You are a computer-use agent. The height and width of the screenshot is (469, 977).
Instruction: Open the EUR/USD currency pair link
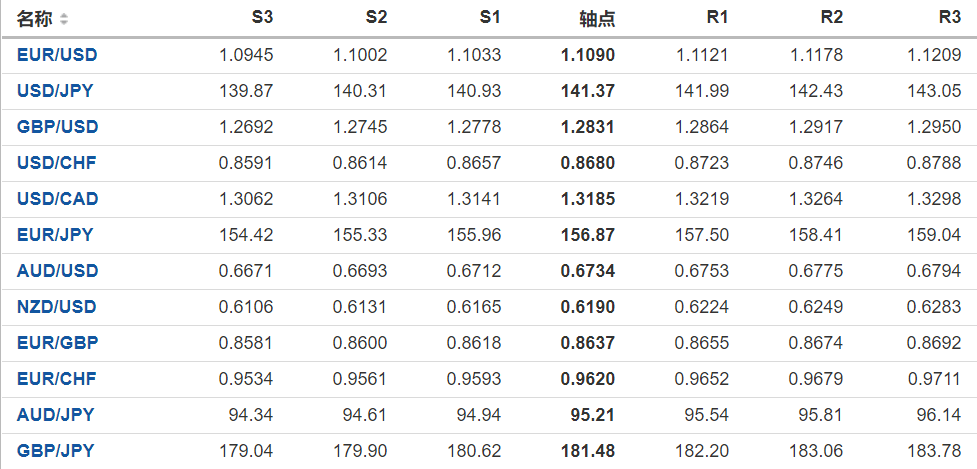coord(57,55)
